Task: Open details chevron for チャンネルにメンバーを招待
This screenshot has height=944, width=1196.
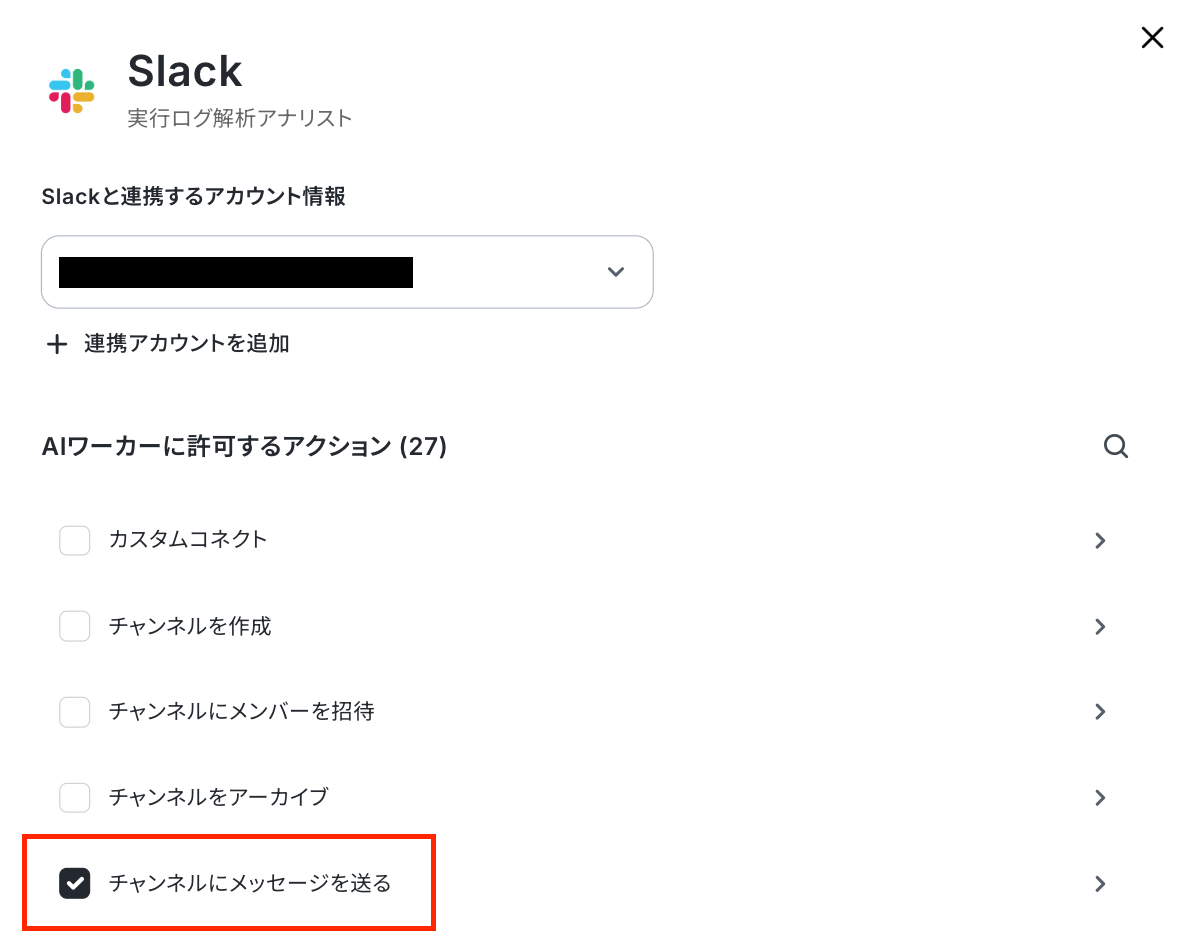Action: click(x=1100, y=711)
